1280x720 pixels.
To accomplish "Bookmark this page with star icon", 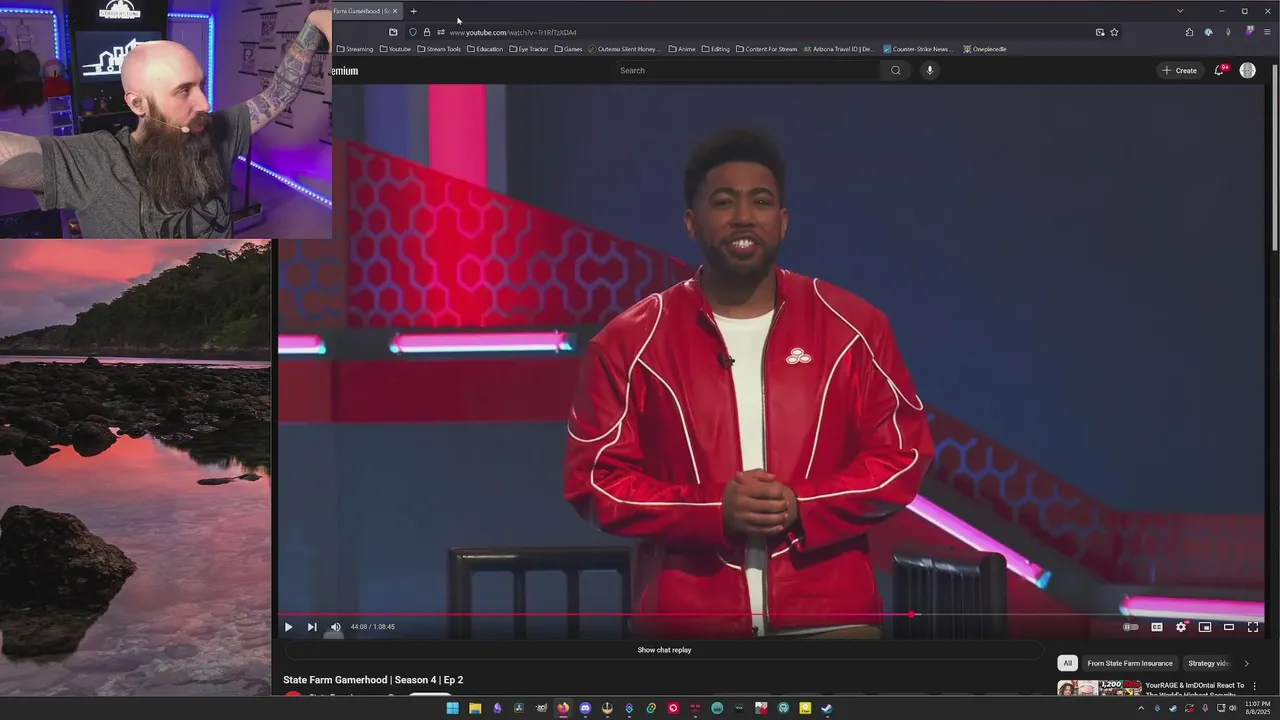I will [1114, 32].
